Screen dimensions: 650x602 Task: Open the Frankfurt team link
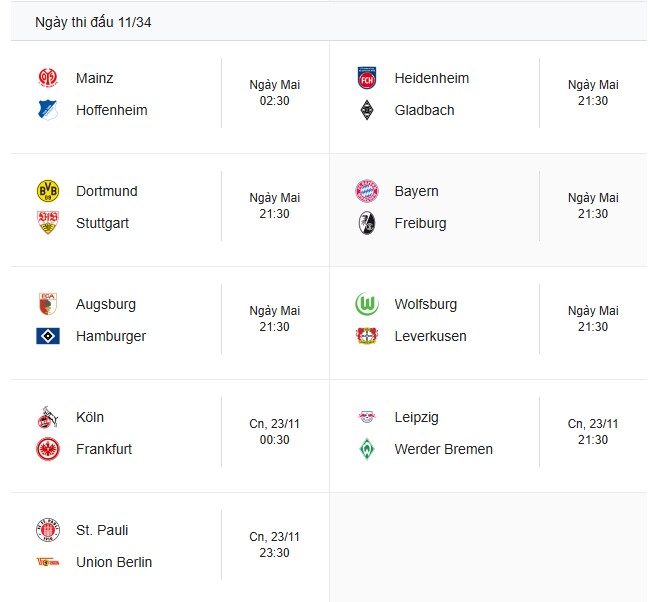tap(104, 449)
